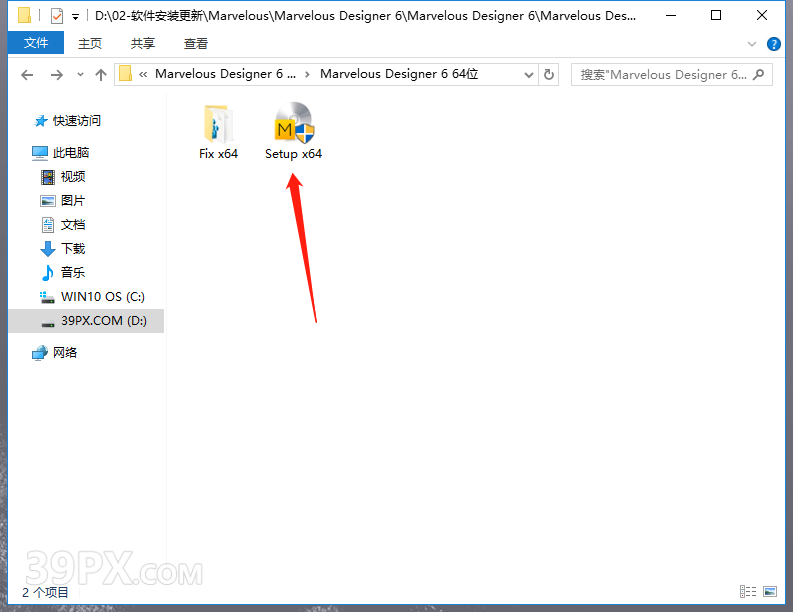Image resolution: width=793 pixels, height=612 pixels.
Task: Open the 下载 folder
Action: coord(63,248)
